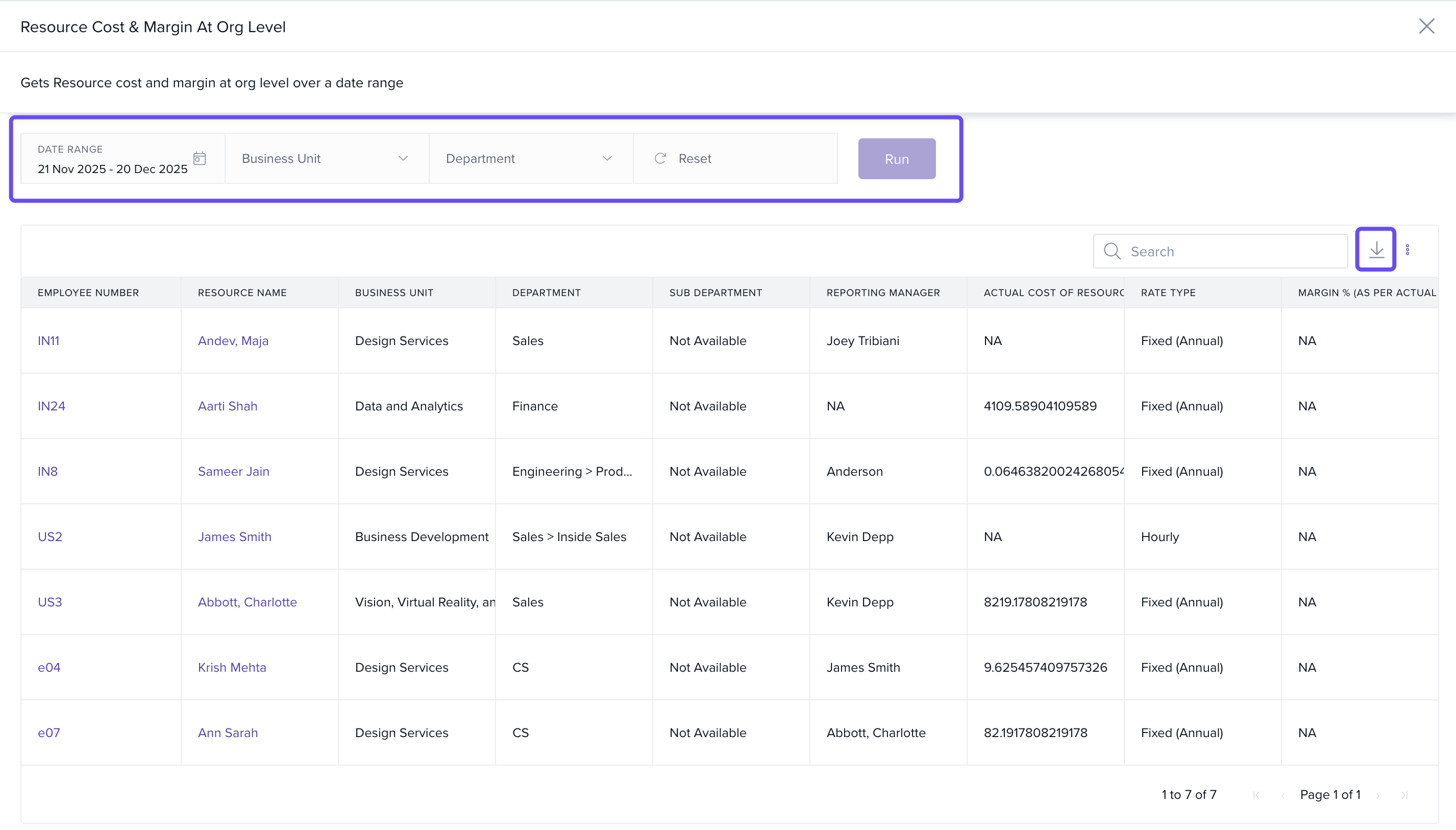The width and height of the screenshot is (1456, 830).
Task: Open employee number US2 link
Action: [x=50, y=536]
